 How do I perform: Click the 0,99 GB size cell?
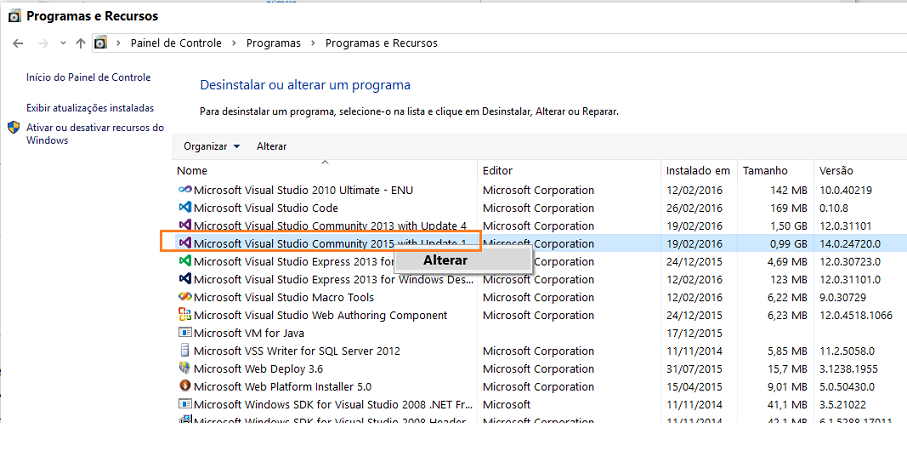pos(788,244)
